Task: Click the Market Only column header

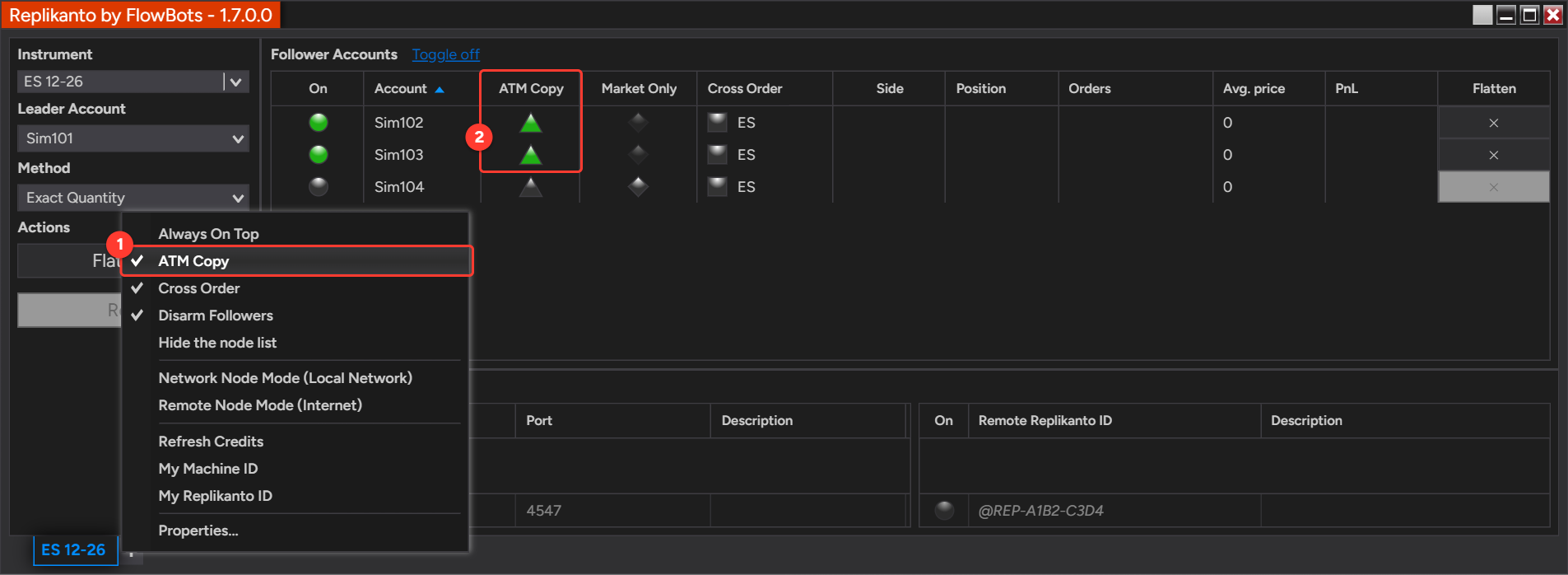Action: coord(639,88)
